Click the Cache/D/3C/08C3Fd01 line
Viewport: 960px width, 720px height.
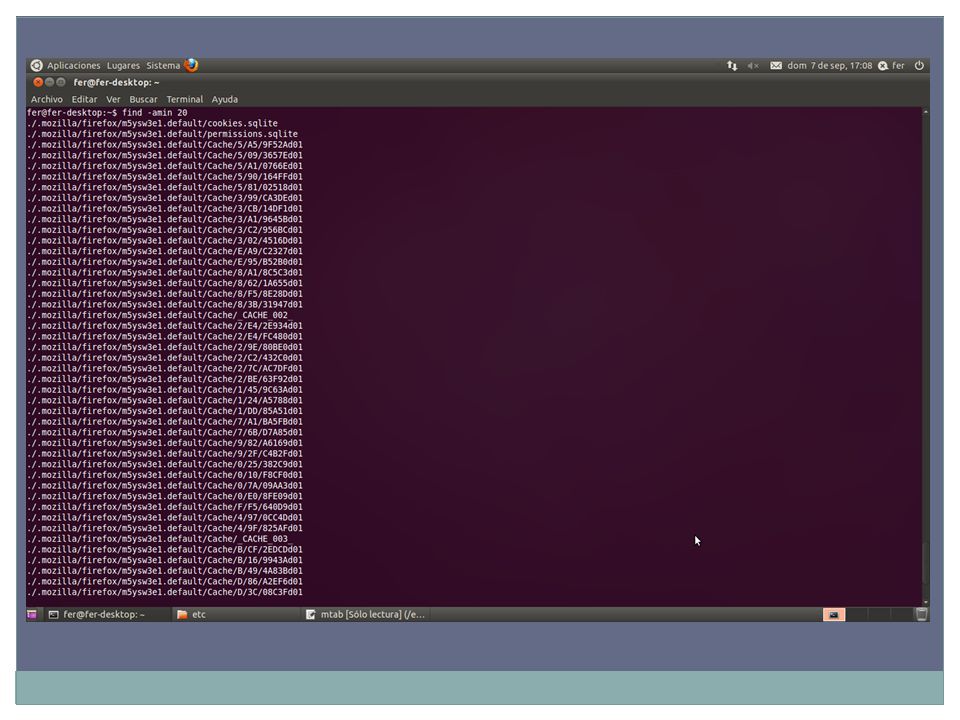pyautogui.click(x=165, y=592)
